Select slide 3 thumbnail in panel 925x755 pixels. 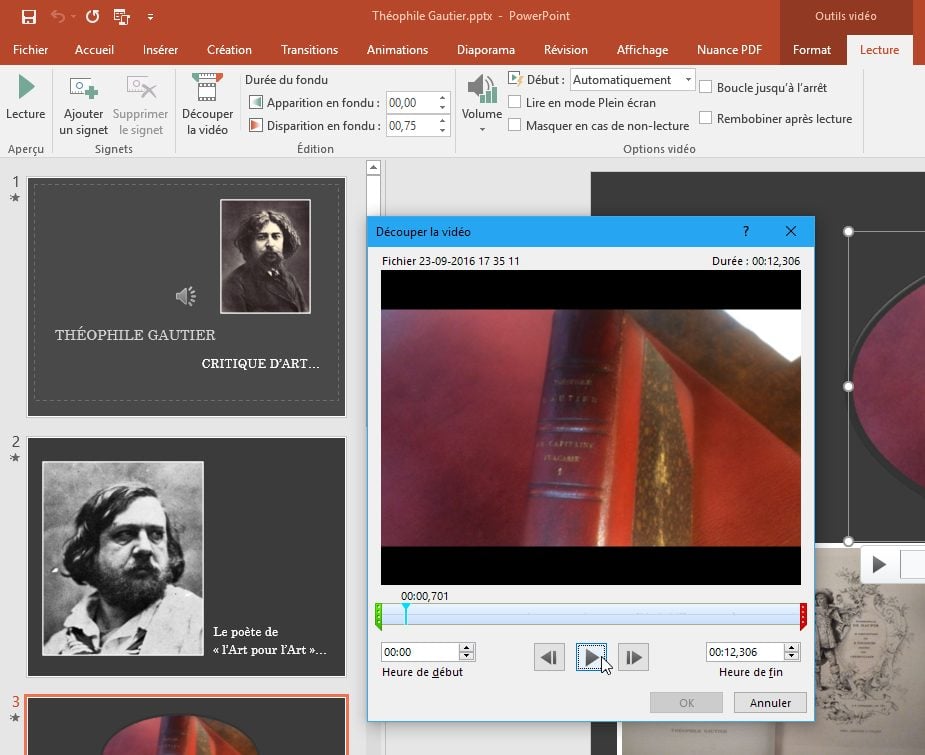186,726
